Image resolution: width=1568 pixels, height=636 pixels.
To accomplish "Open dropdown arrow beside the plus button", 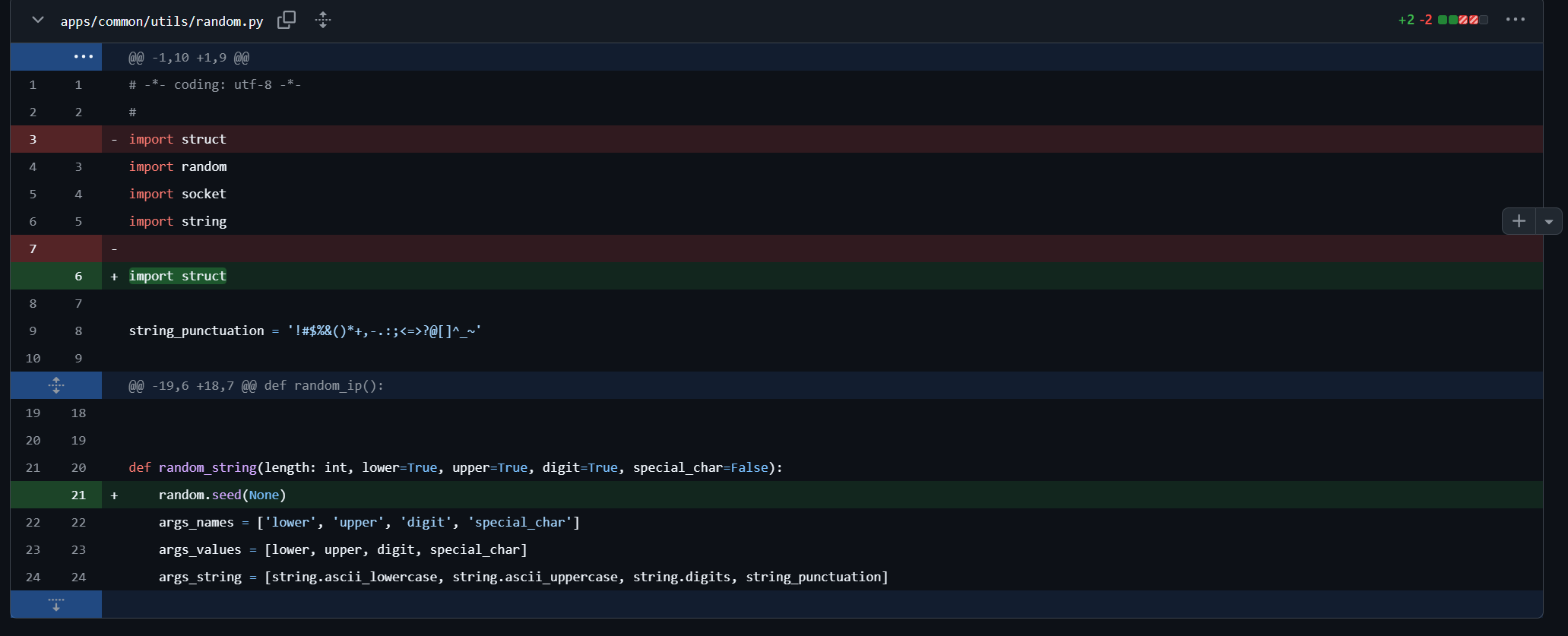I will click(1548, 222).
